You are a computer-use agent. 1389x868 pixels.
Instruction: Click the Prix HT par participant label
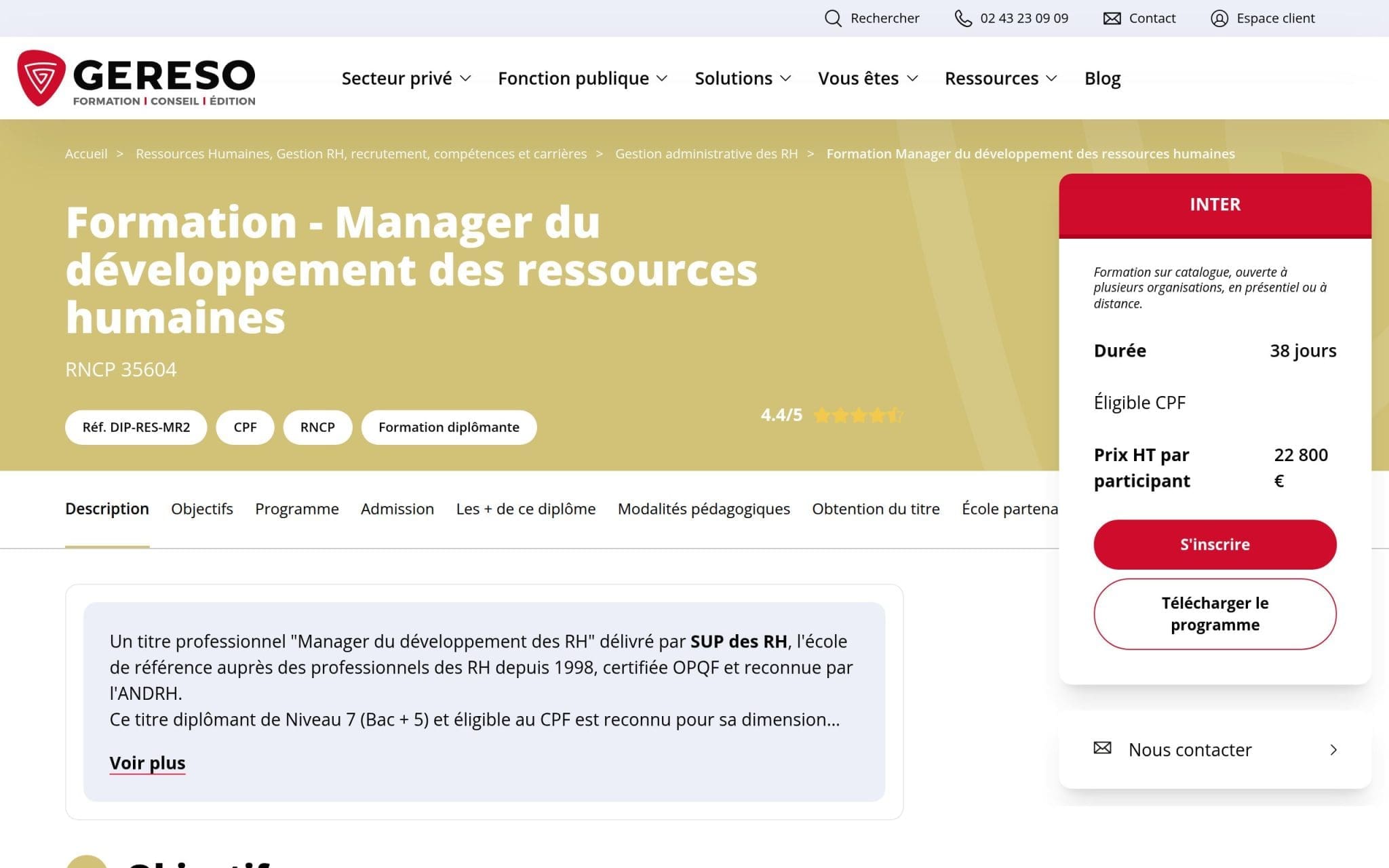(x=1142, y=468)
